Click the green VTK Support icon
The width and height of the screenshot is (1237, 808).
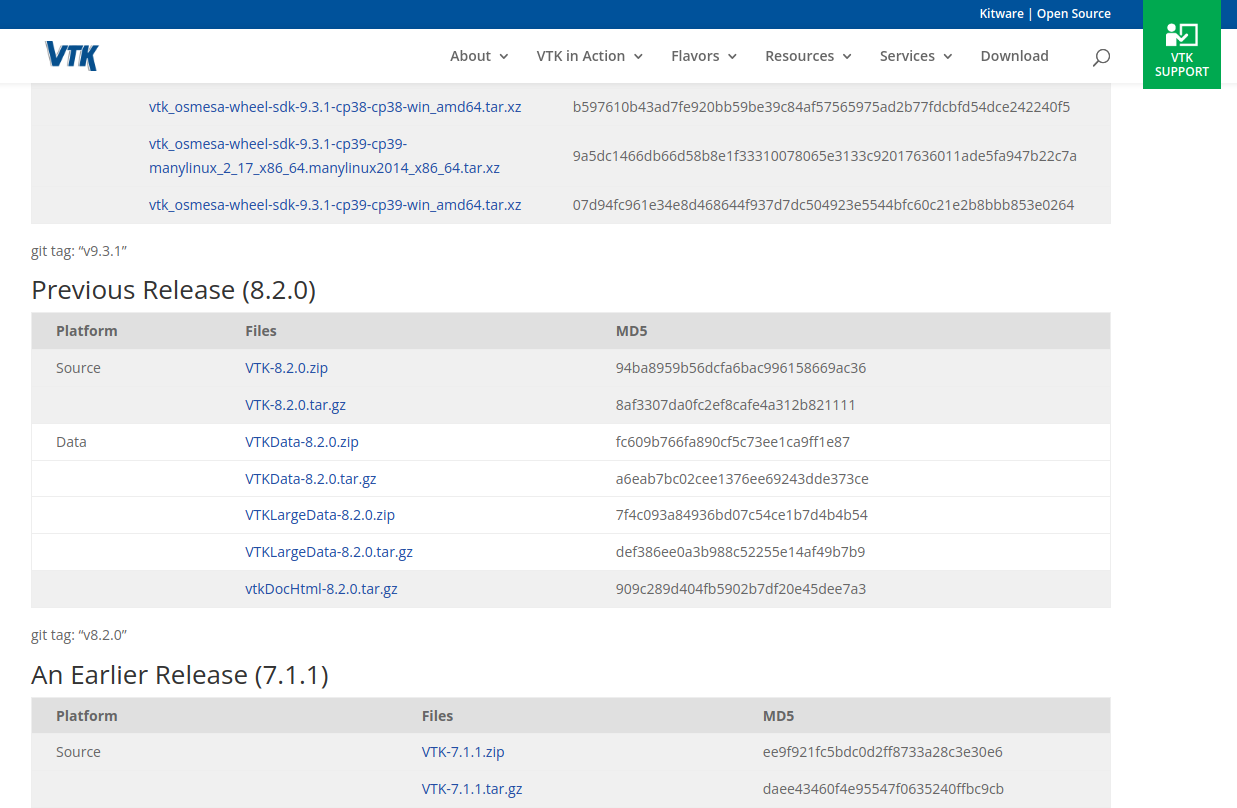(1181, 44)
